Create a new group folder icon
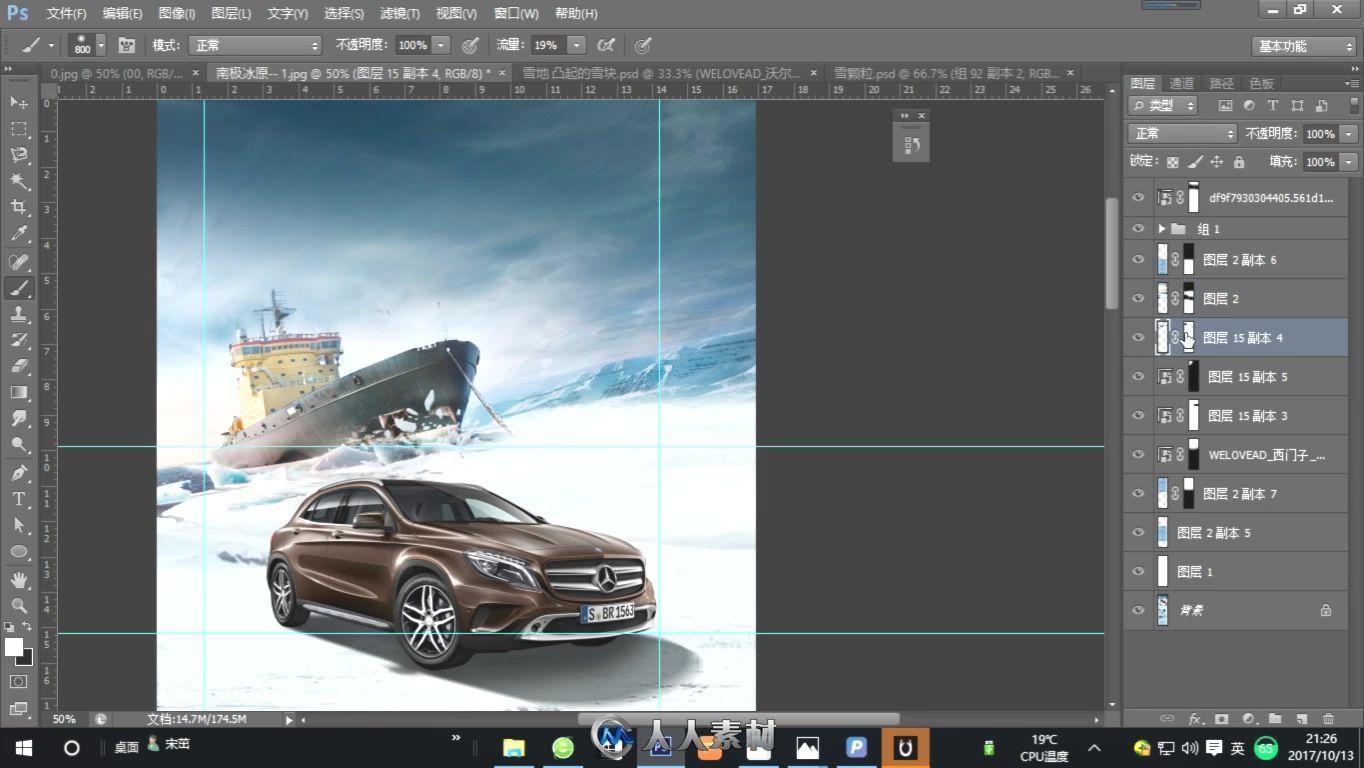 [x=1275, y=718]
